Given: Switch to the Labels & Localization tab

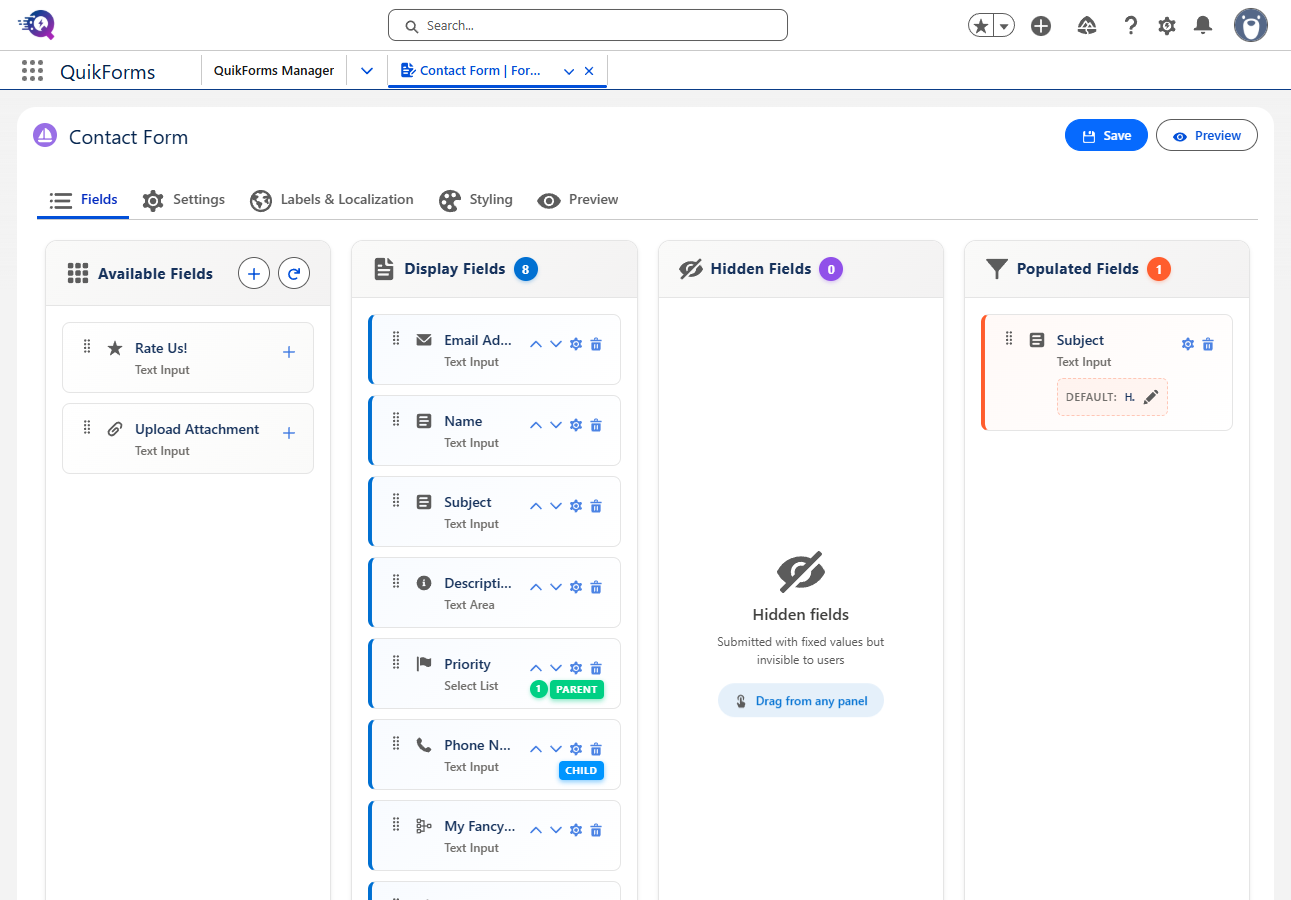Looking at the screenshot, I should click(331, 200).
